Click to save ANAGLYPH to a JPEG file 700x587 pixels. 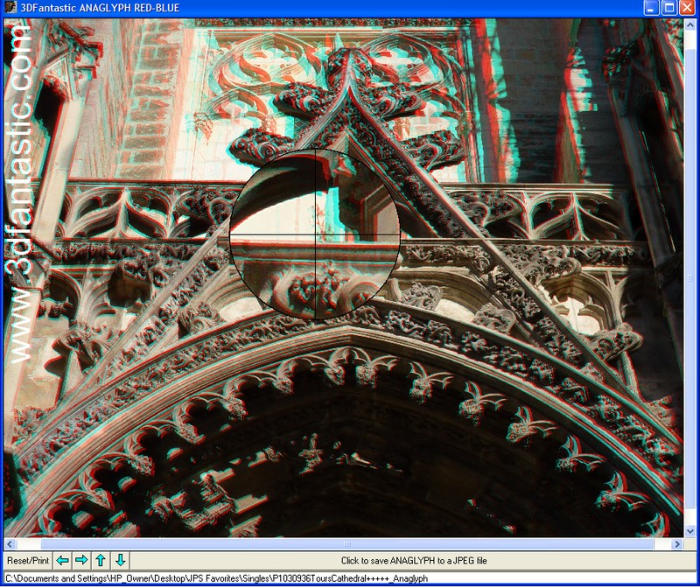point(413,561)
